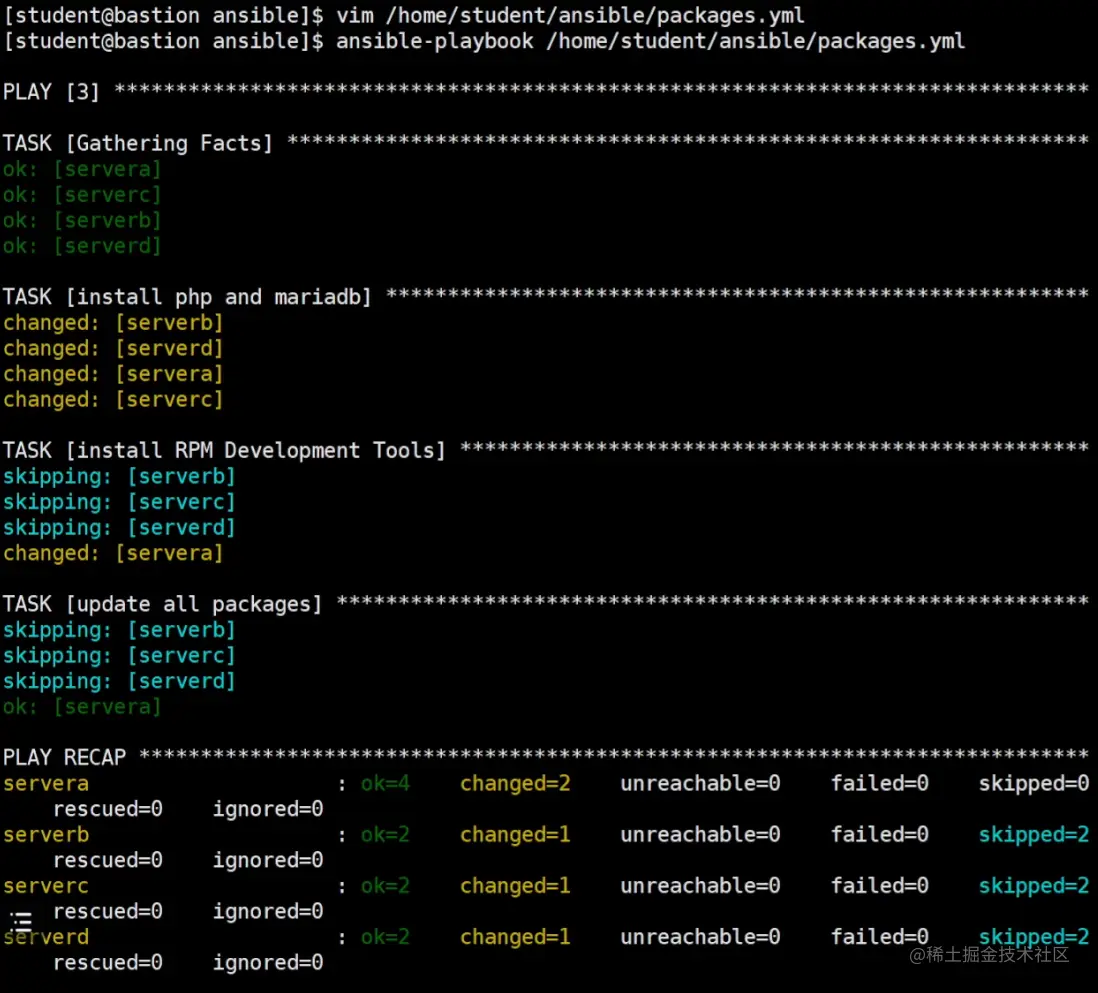Click 'failed=0' in the servera recap row
This screenshot has height=993, width=1098.
click(x=880, y=784)
